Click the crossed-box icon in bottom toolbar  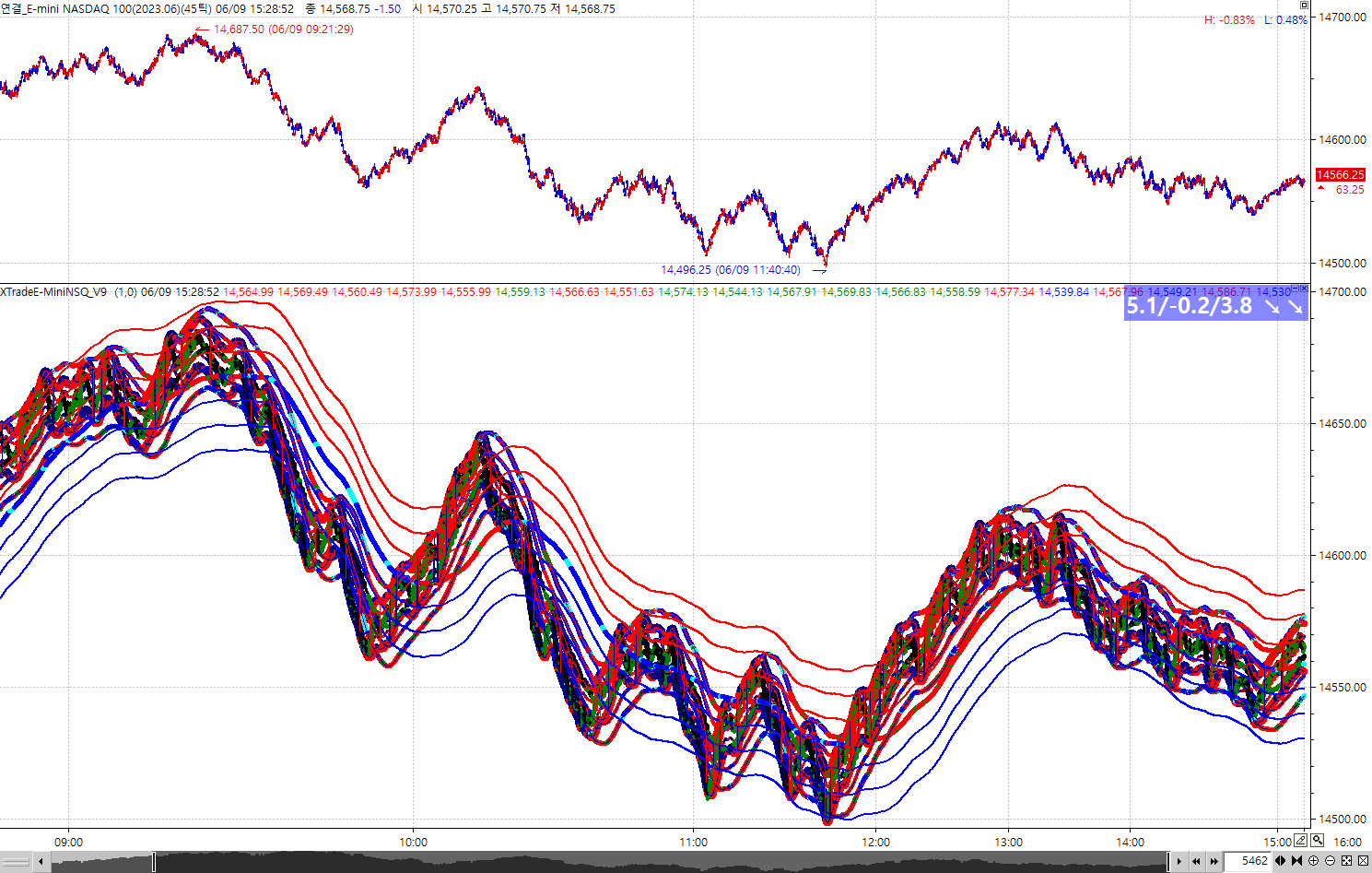click(1363, 861)
